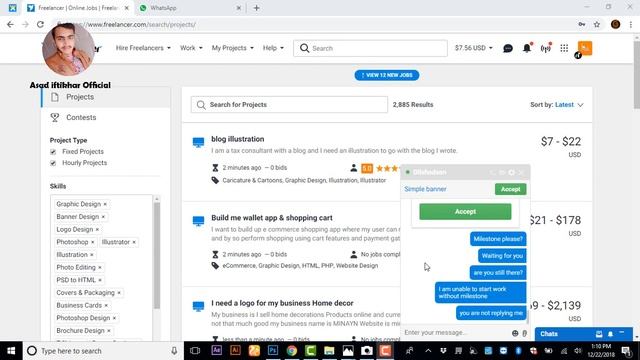Open the $7.56 USD balance dropdown
The image size is (640, 360).
[473, 48]
